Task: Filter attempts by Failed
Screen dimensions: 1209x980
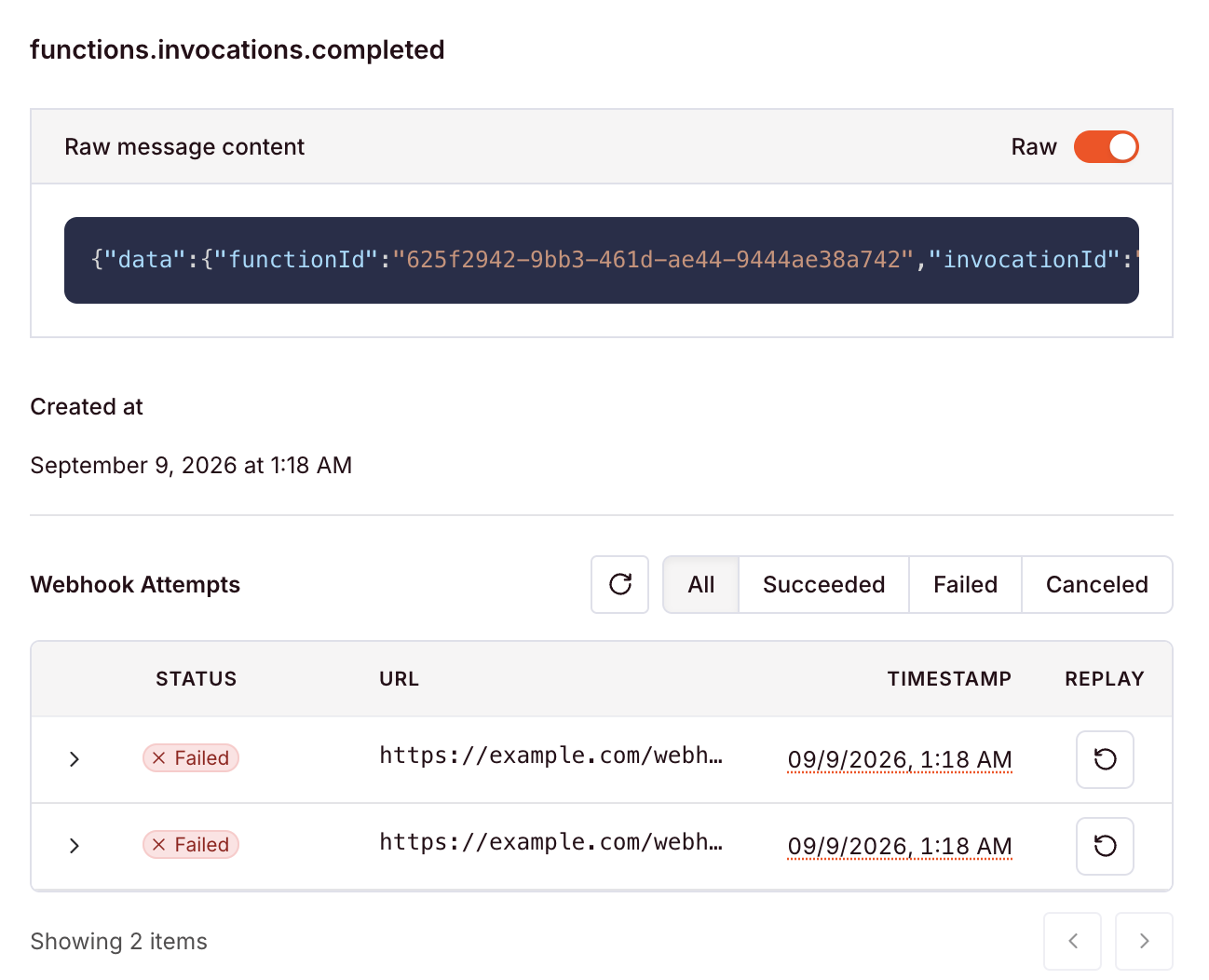Action: point(966,585)
